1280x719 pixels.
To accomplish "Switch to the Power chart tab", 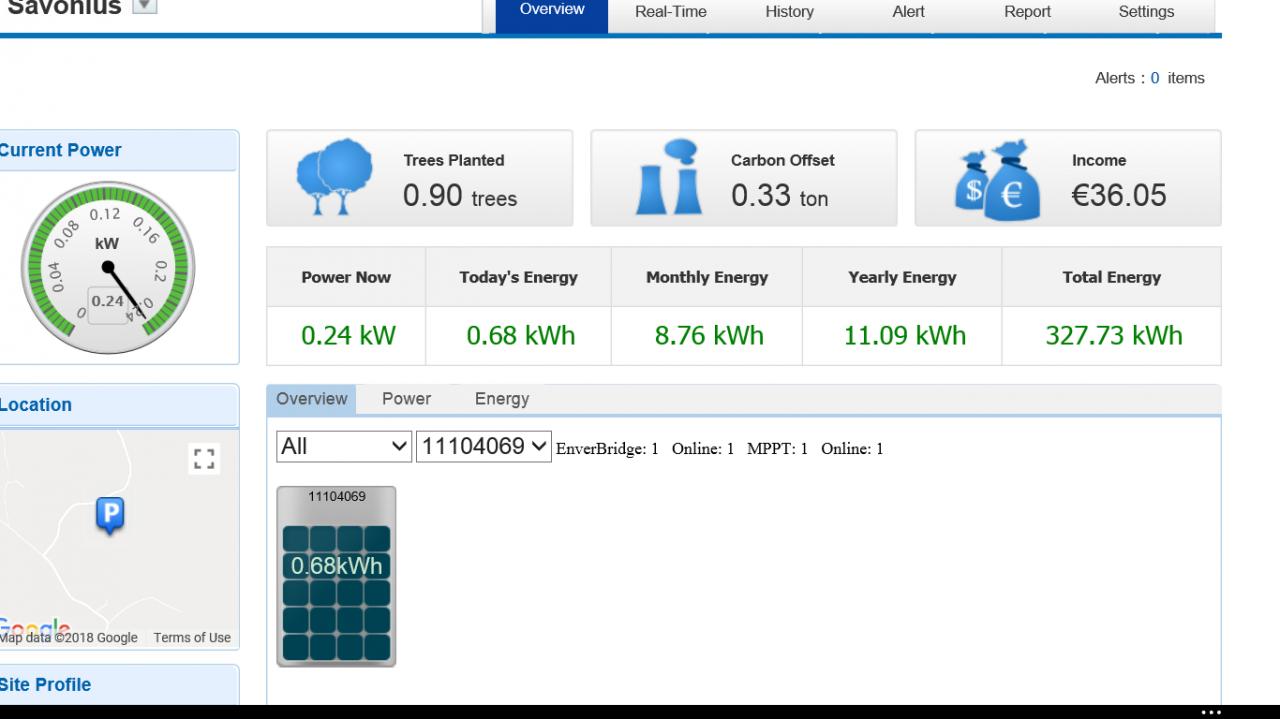I will 406,399.
